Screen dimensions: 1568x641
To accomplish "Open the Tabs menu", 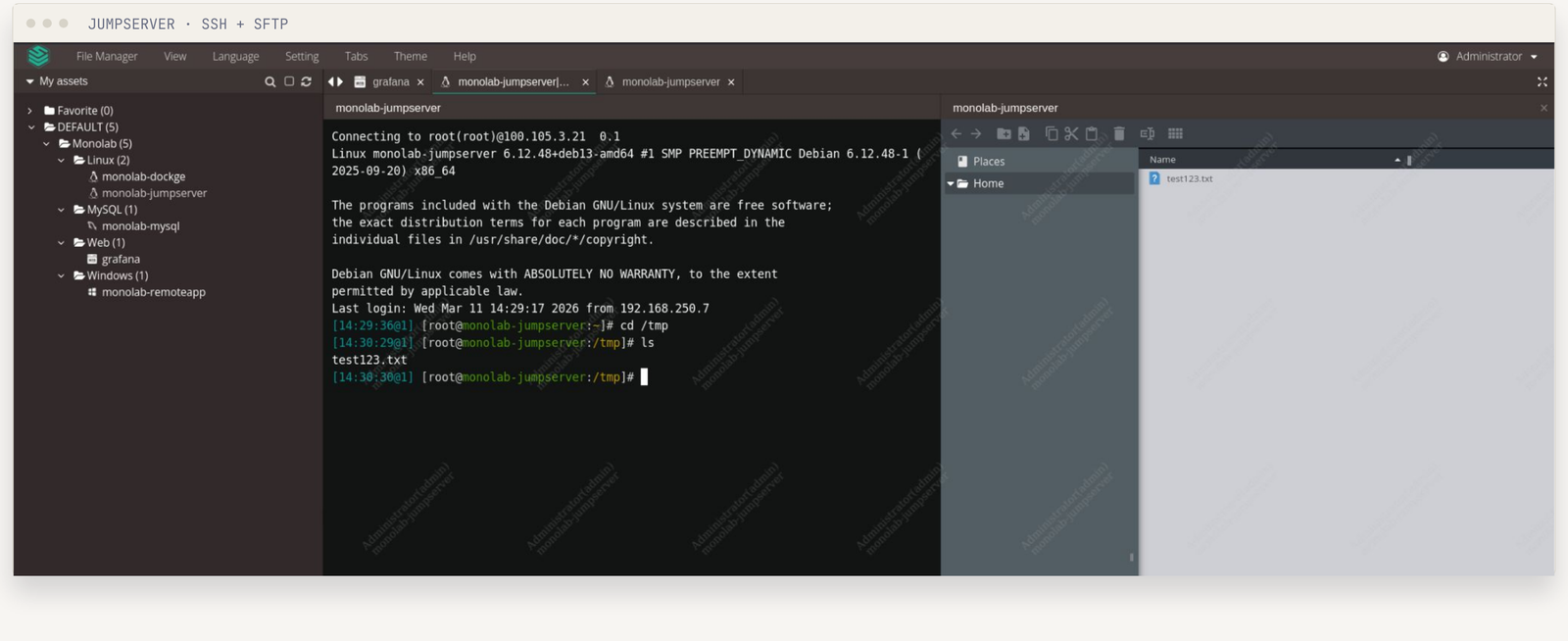I will click(356, 57).
